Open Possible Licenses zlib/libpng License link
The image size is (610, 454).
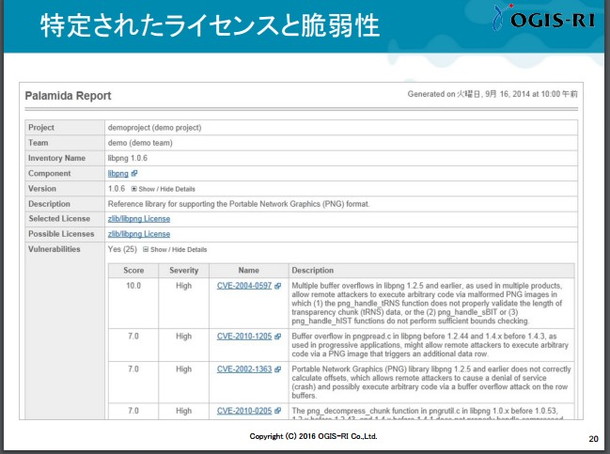[x=139, y=234]
